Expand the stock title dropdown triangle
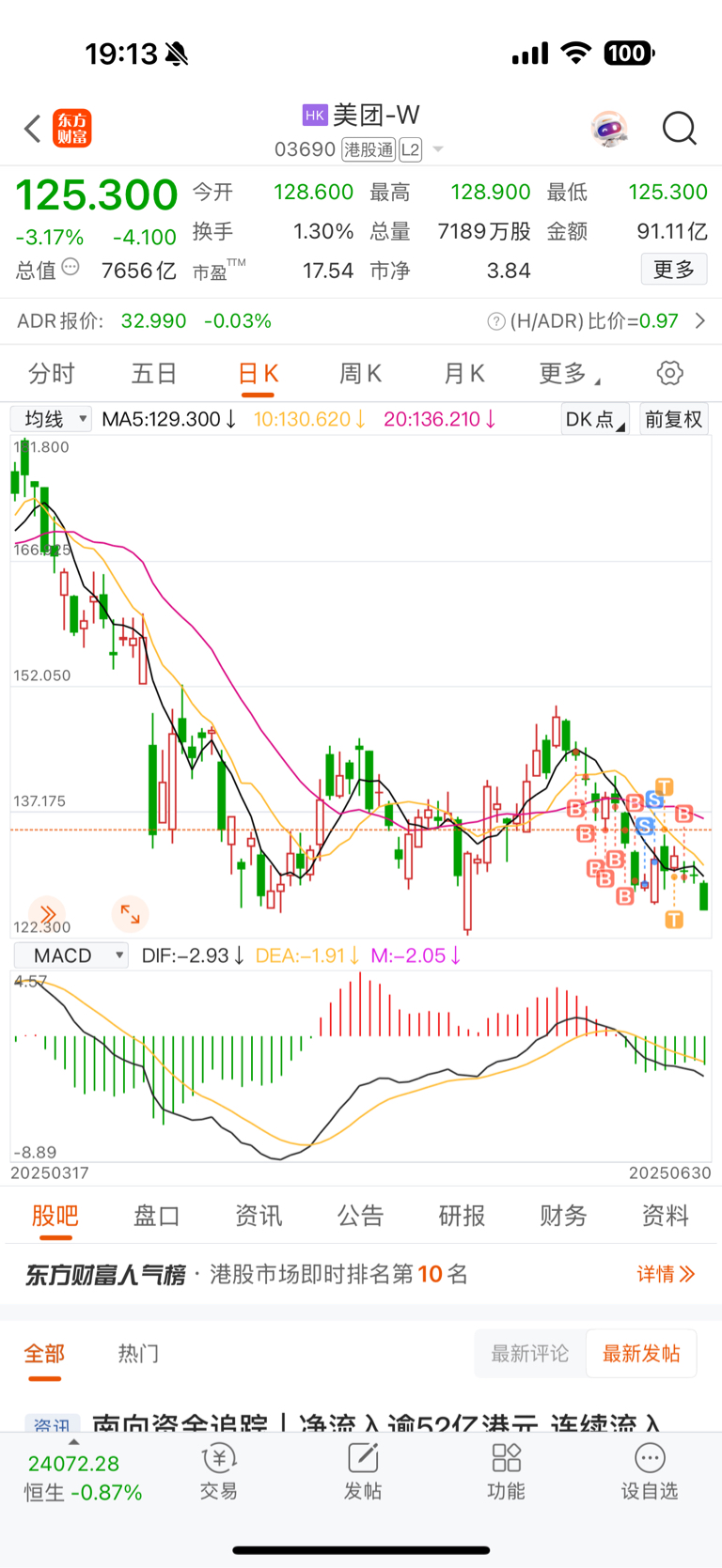The height and width of the screenshot is (1568, 722). click(437, 150)
